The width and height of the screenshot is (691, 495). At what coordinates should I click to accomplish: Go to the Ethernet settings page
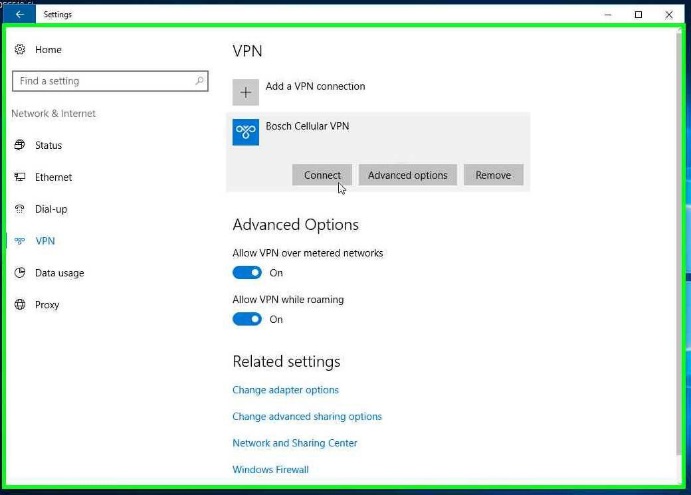[x=53, y=177]
